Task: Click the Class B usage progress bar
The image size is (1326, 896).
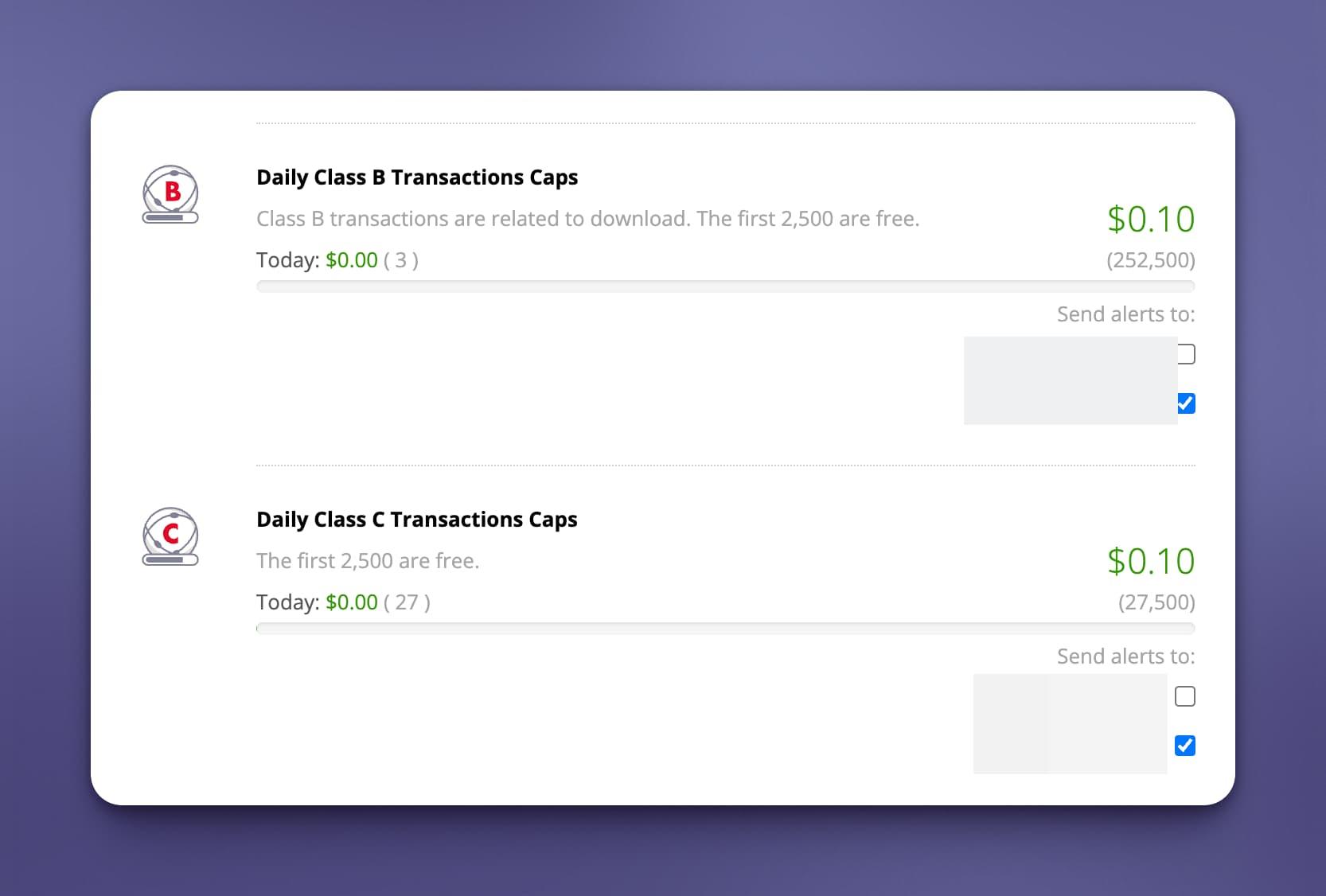Action: [x=725, y=286]
